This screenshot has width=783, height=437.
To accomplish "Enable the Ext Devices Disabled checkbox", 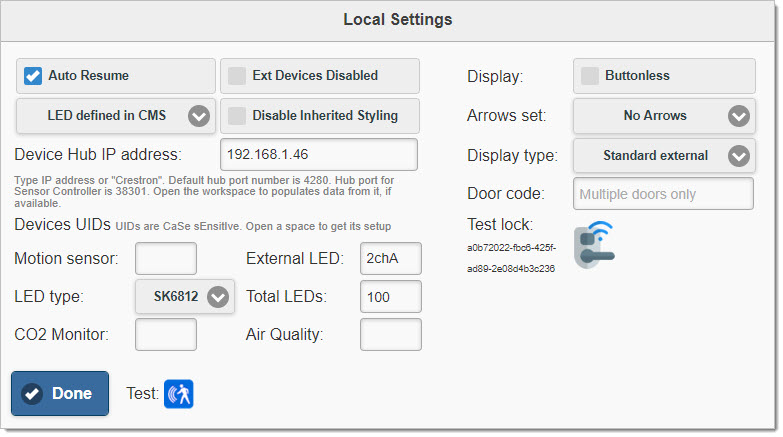I will (237, 76).
